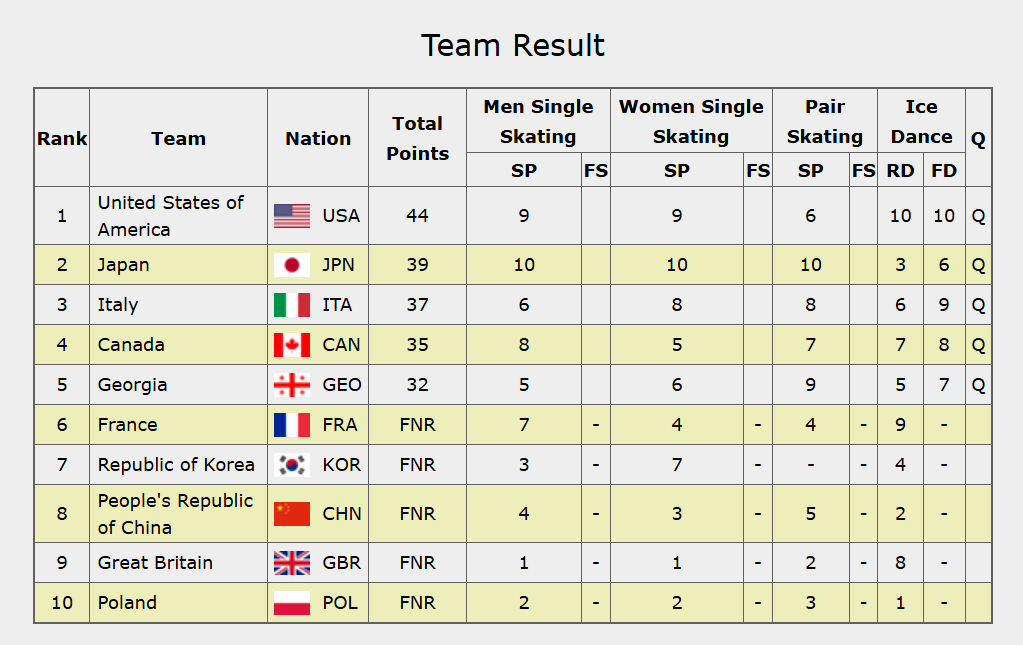Click the Team Result page title
The image size is (1023, 645).
(x=512, y=45)
